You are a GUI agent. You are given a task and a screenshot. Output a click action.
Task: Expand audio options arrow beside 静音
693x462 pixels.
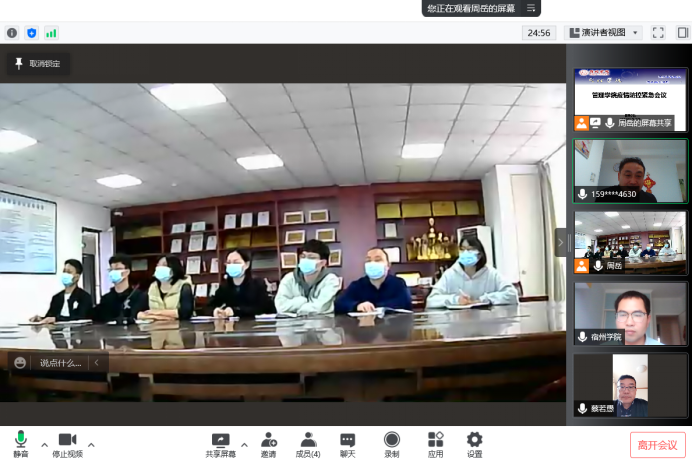[44, 444]
